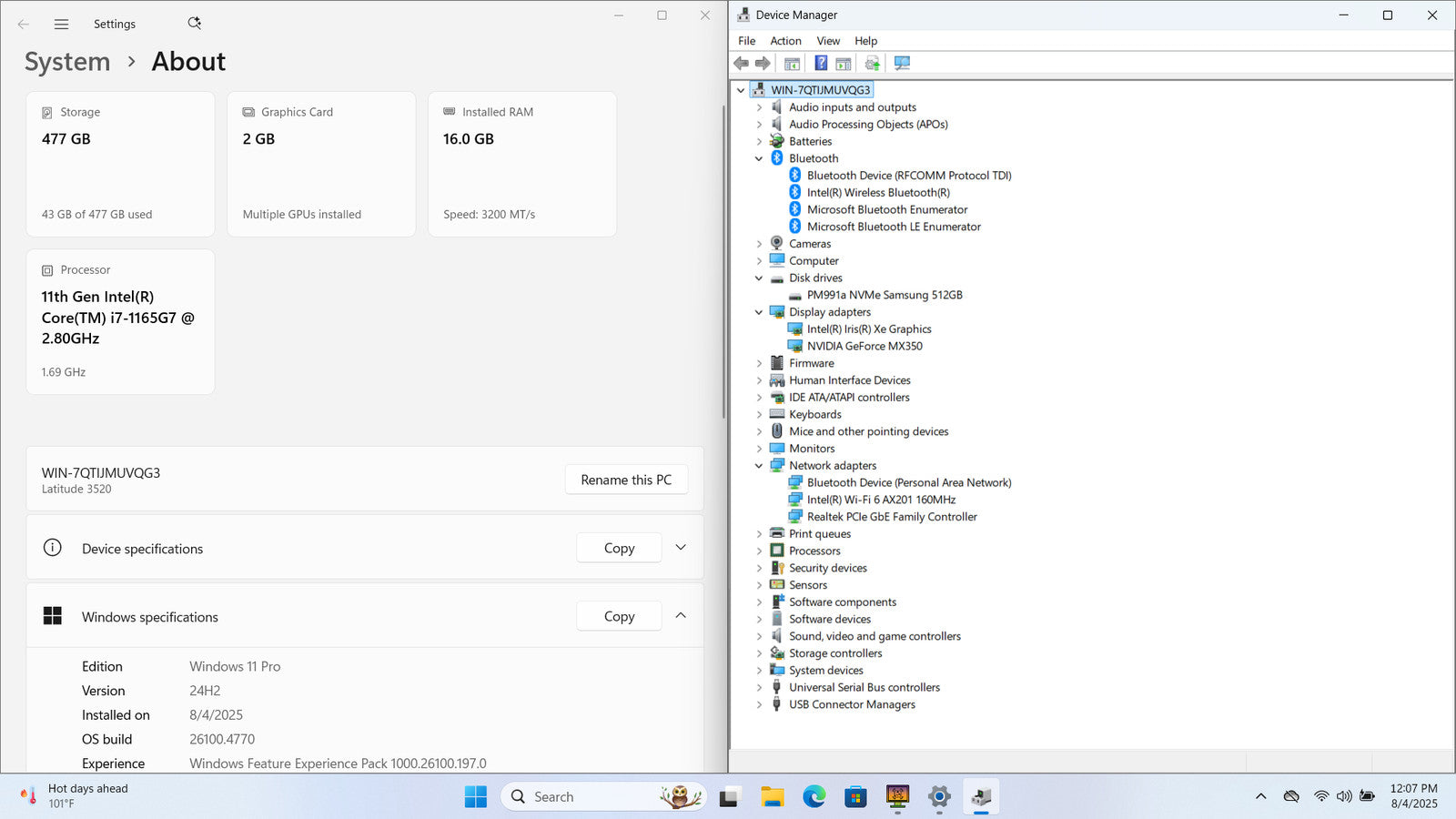Click the taskbar Search box
1456x819 pixels.
click(x=582, y=797)
